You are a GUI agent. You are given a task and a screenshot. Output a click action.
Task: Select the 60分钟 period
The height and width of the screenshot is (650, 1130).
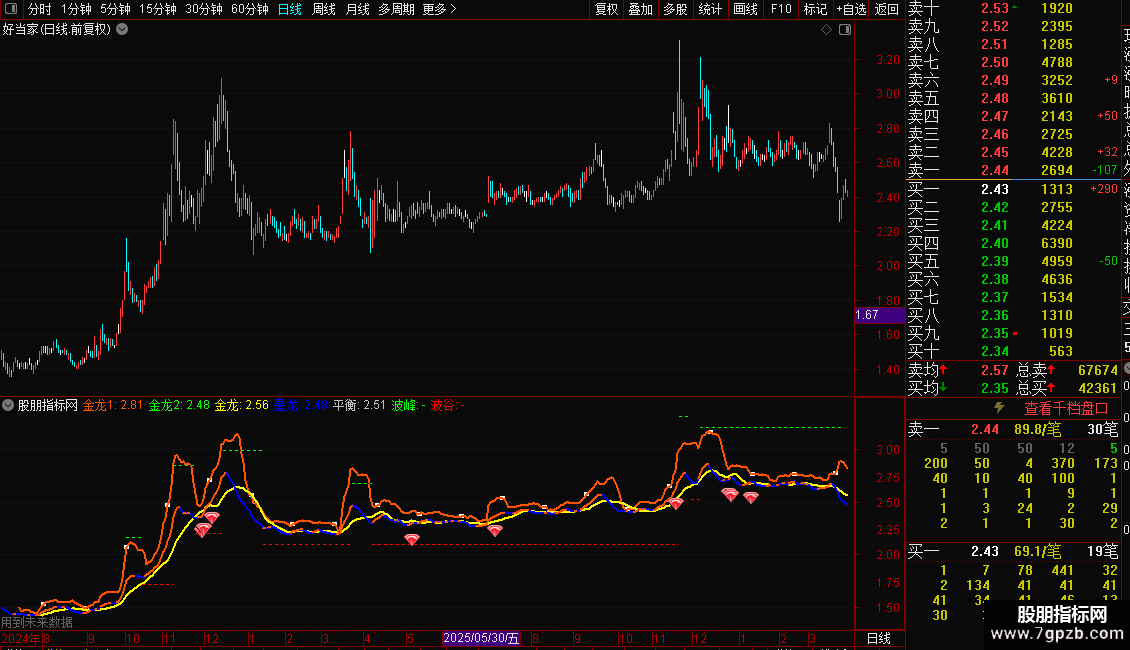click(250, 9)
